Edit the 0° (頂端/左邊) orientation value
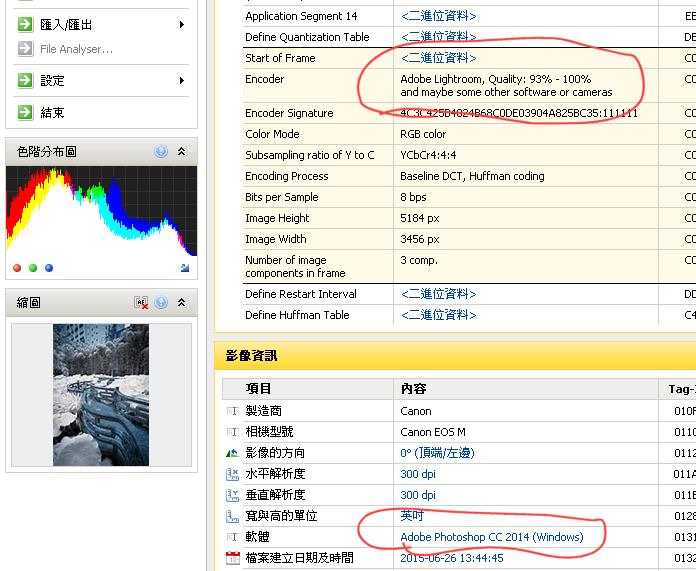This screenshot has width=696, height=571. 437,453
